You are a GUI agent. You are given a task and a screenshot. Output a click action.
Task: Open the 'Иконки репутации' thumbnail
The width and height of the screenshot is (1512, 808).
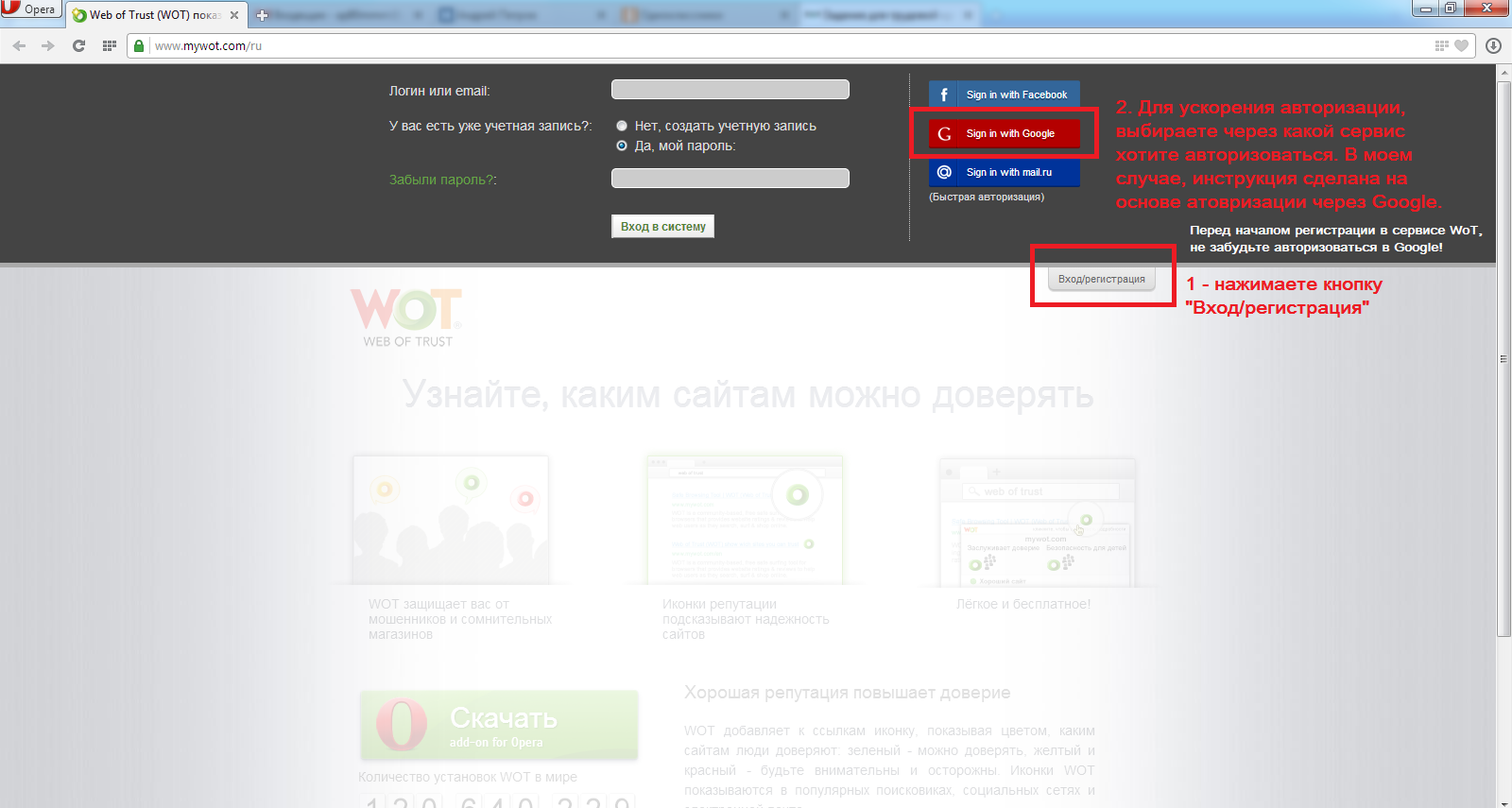(x=745, y=520)
